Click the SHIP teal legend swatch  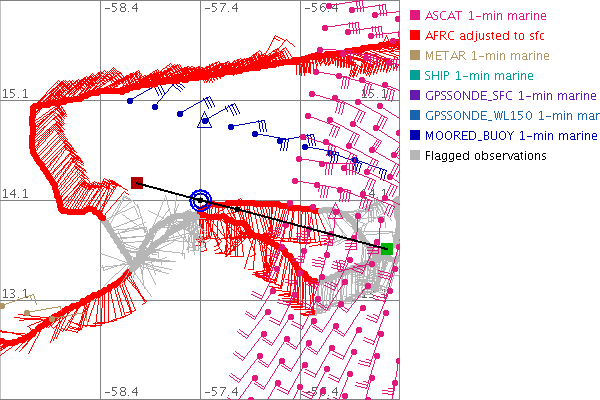coord(415,76)
